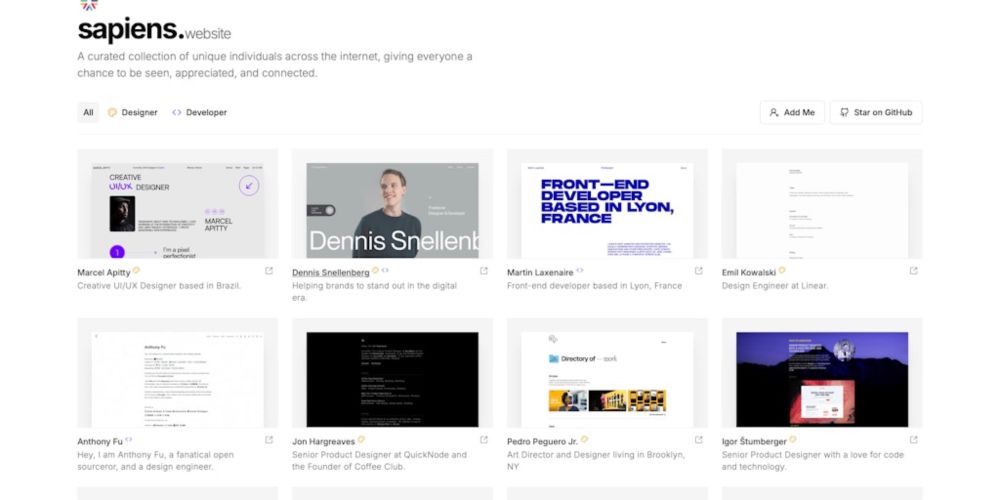
Task: Open Anthony Fu website thumbnail
Action: coord(177,373)
